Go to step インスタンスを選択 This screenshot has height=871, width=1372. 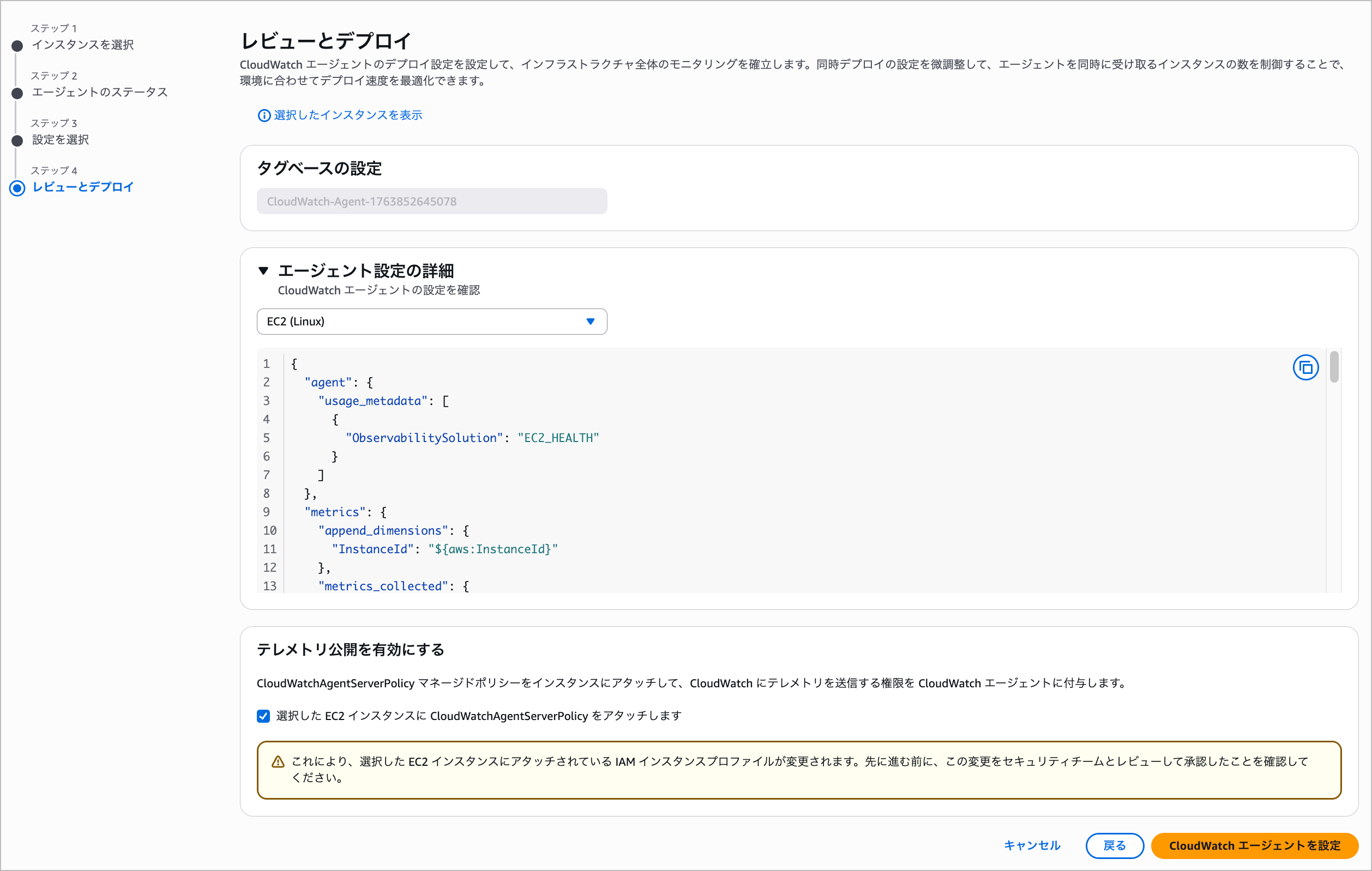coord(83,45)
